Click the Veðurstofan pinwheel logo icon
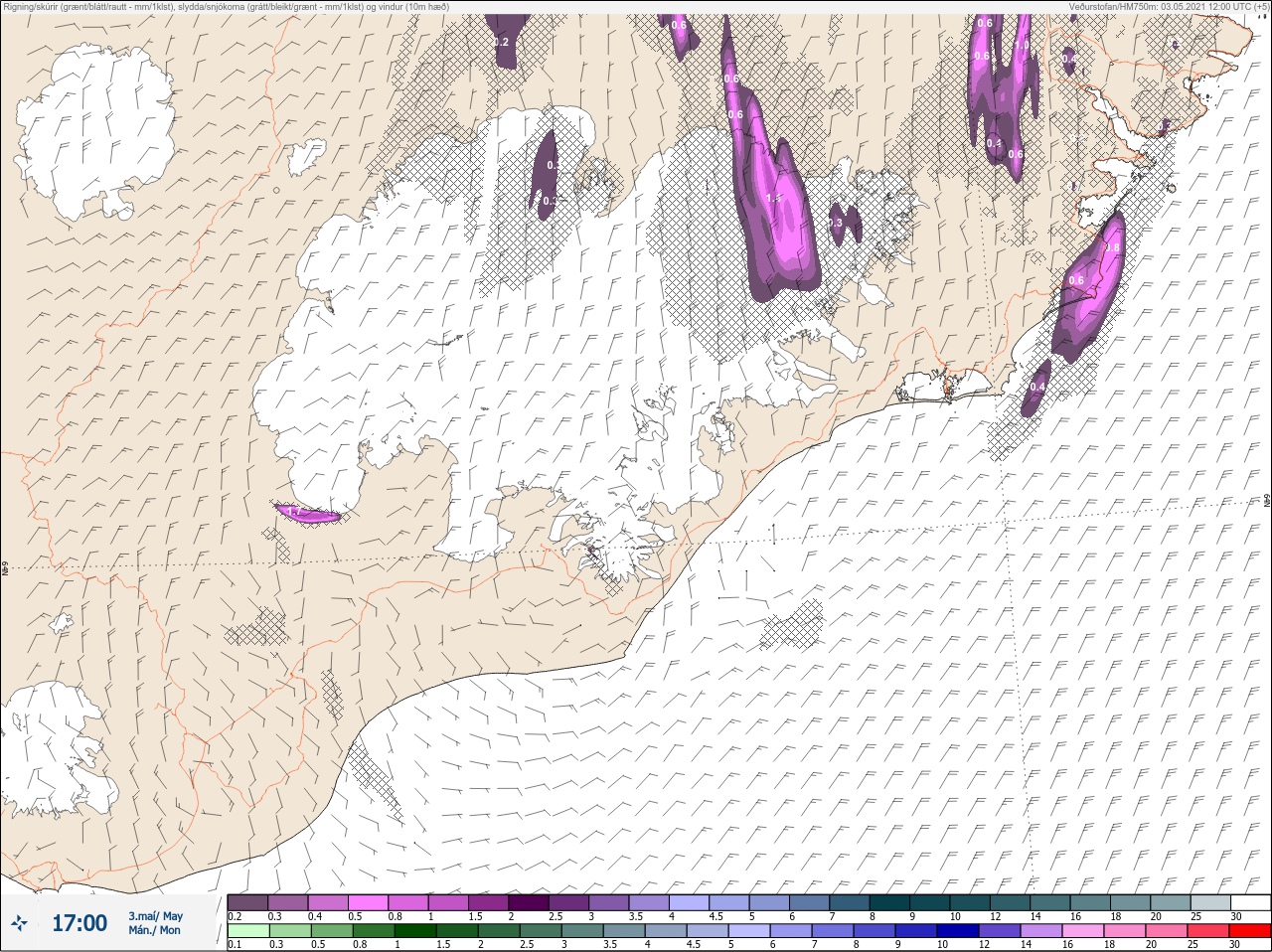This screenshot has width=1272, height=952. click(x=20, y=924)
